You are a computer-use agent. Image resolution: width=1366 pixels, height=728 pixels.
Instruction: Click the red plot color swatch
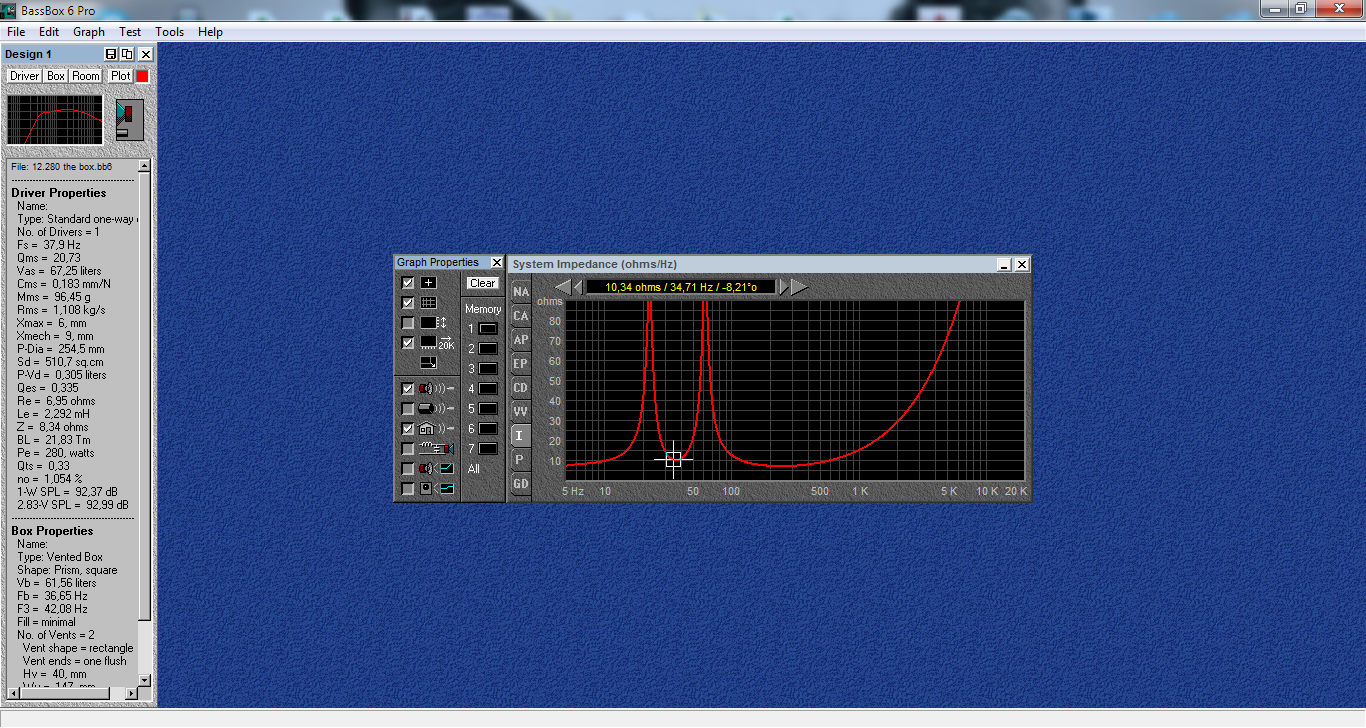coord(143,76)
